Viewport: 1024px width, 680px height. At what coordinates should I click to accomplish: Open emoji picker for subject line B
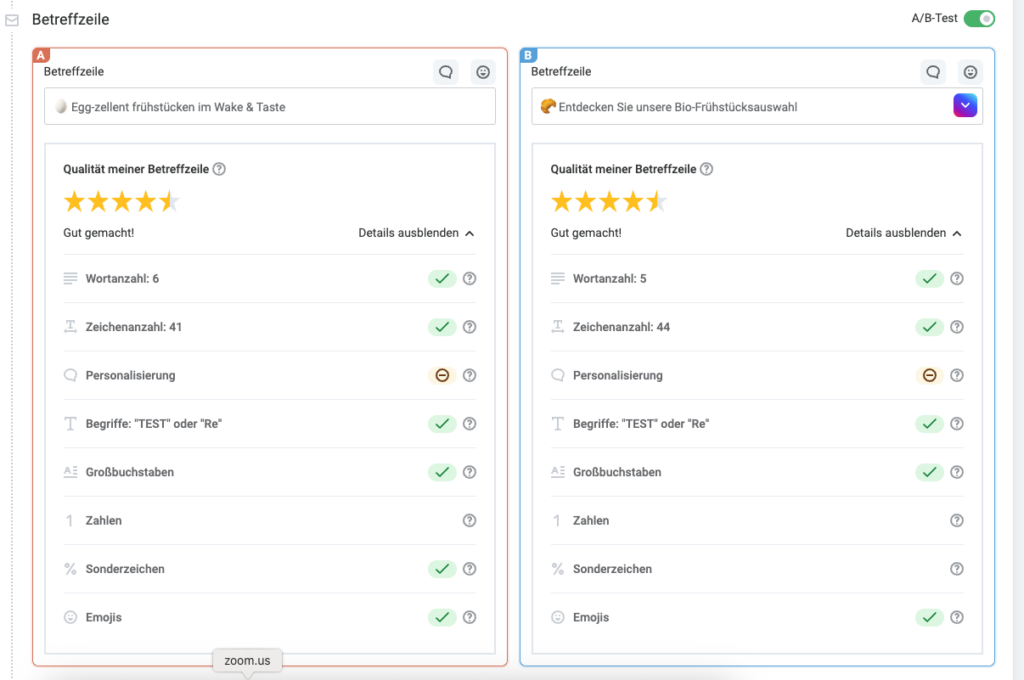point(970,72)
